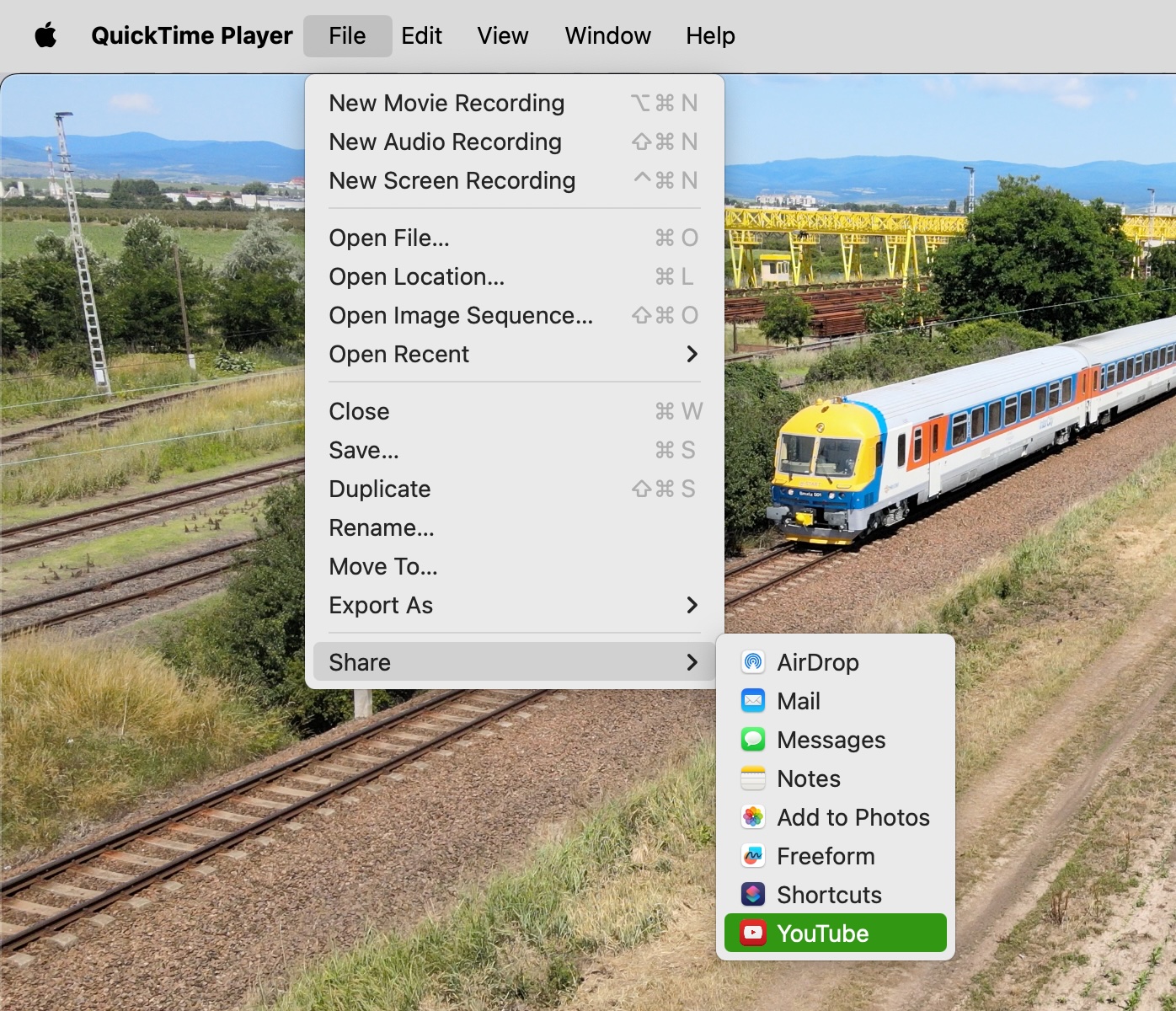Share video to Notes label
Screen dimensions: 1176x1011
809,778
